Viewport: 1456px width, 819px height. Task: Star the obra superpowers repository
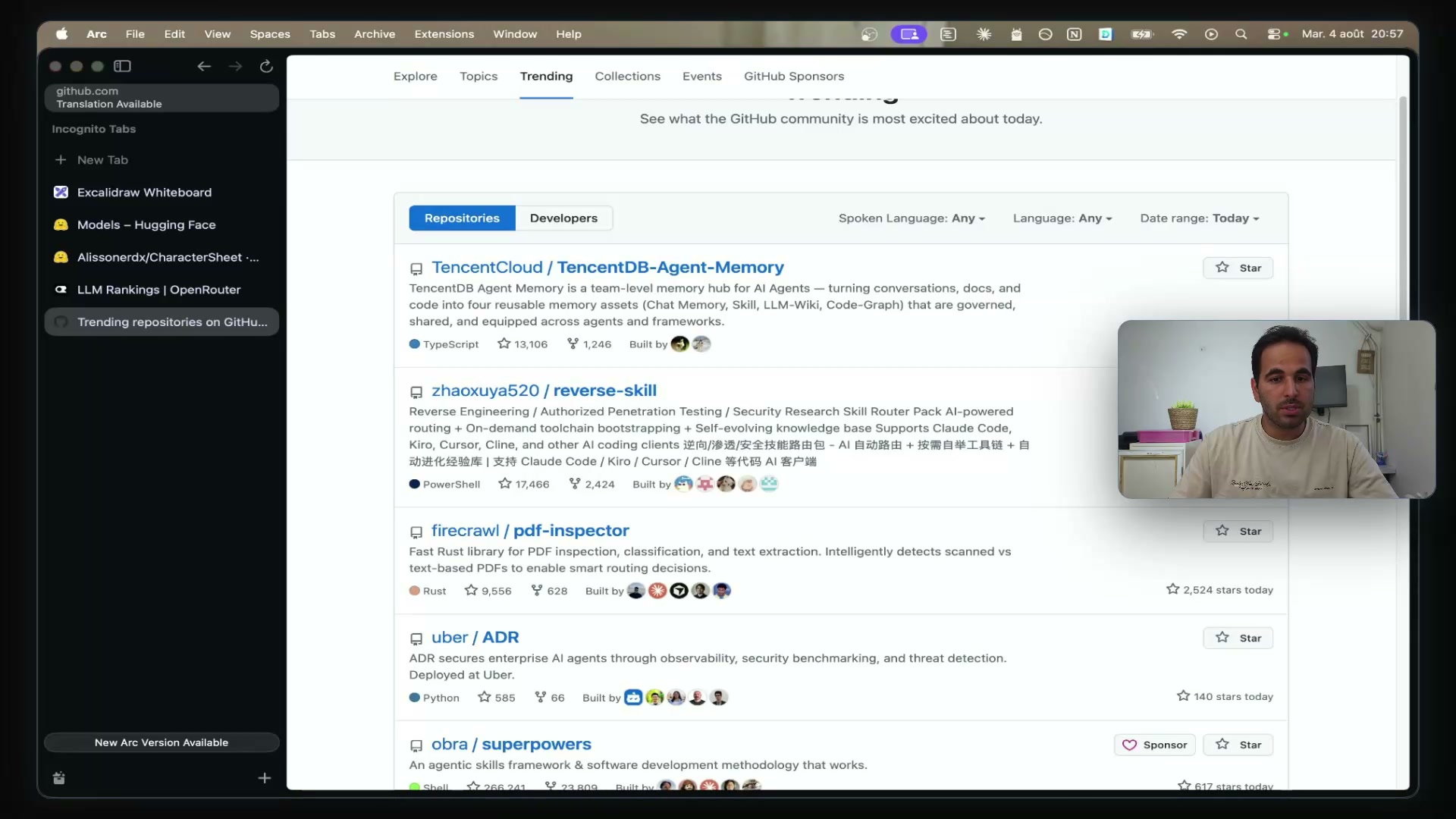coord(1238,745)
